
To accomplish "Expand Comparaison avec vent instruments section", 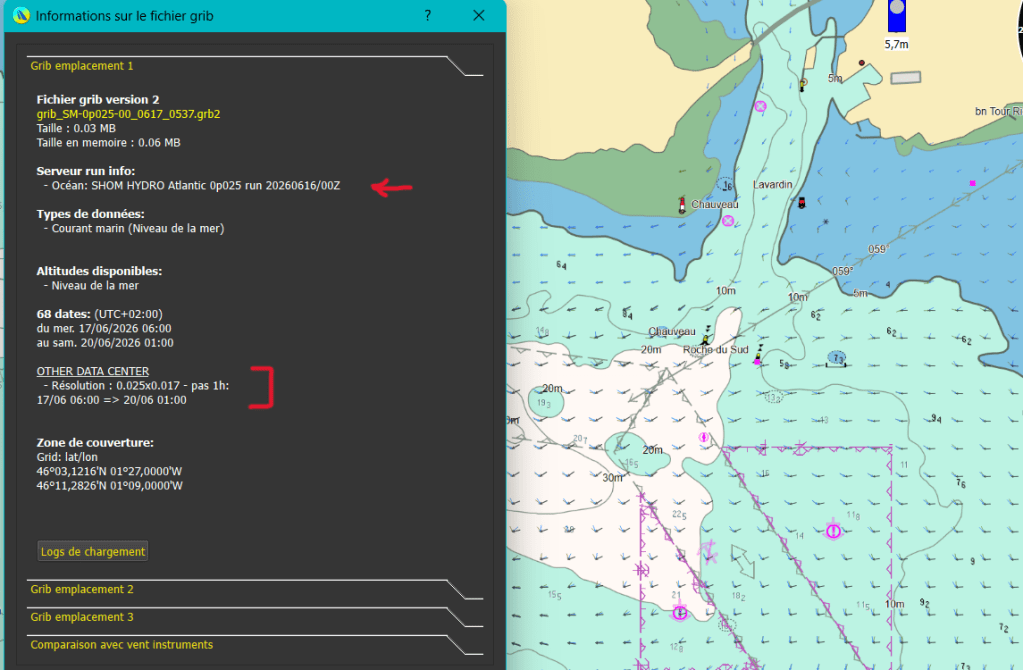I will click(x=255, y=645).
